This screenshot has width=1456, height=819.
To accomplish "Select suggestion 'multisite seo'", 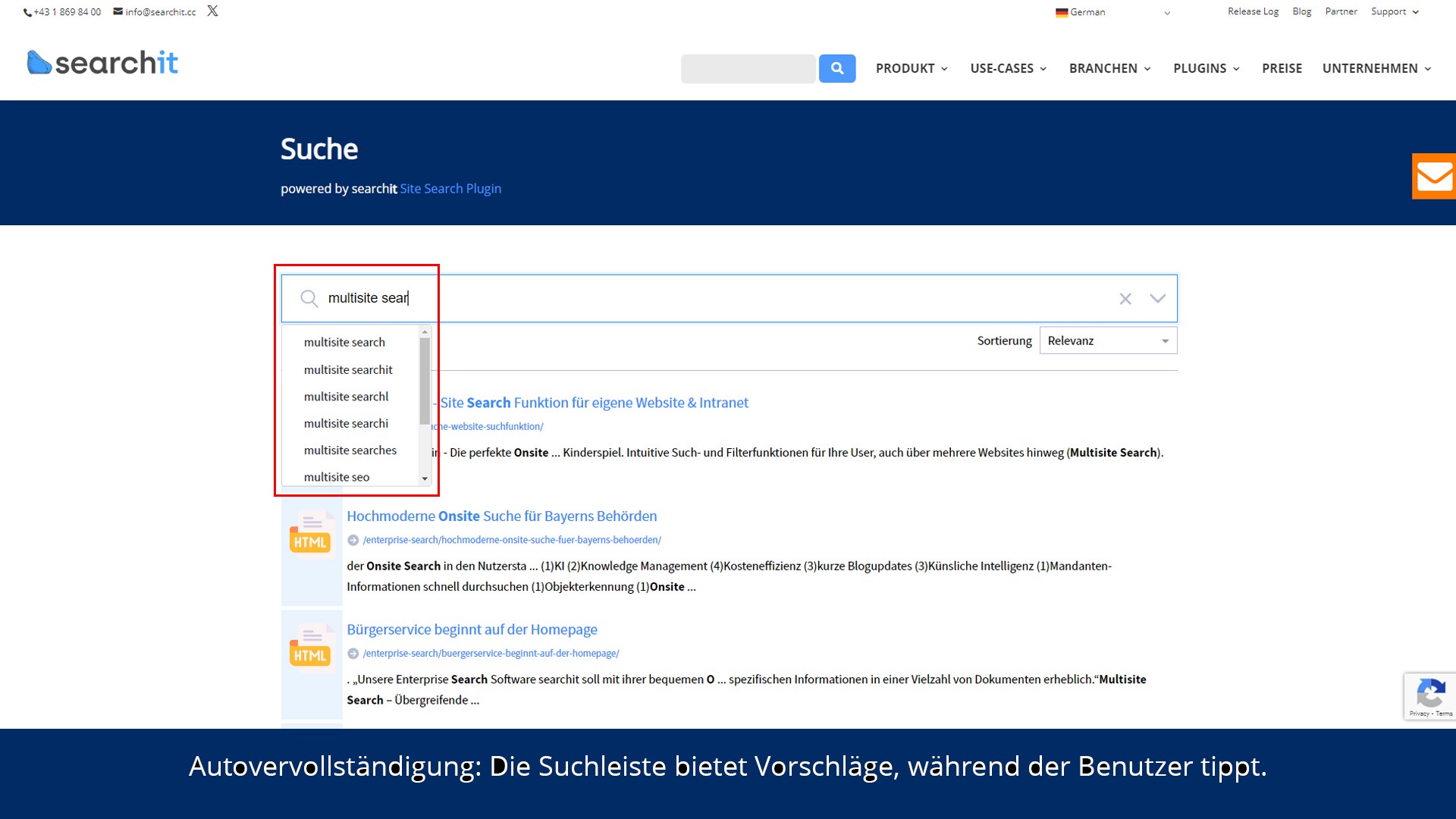I will 350,477.
